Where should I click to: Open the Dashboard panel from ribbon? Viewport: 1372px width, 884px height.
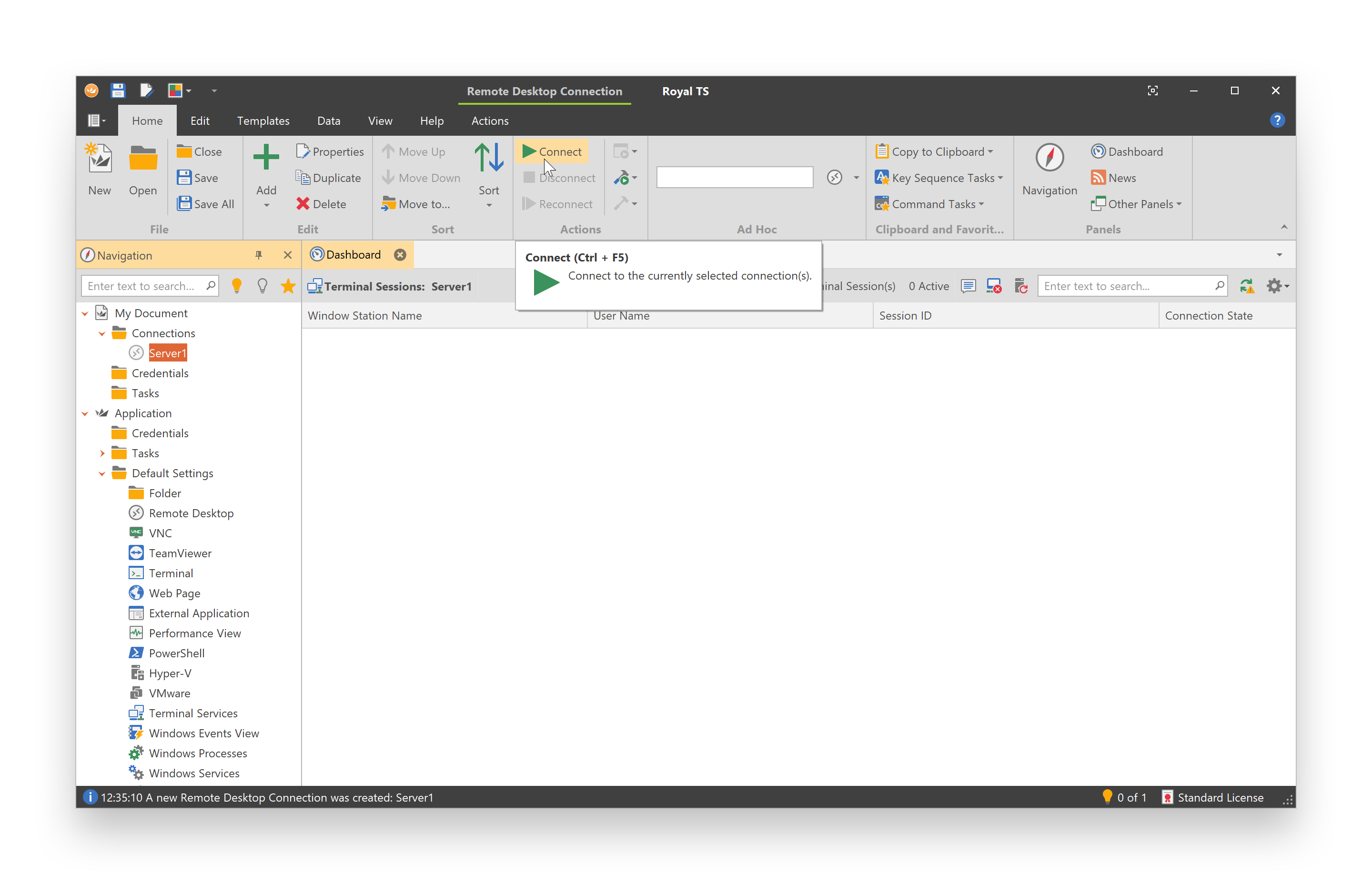pyautogui.click(x=1127, y=151)
